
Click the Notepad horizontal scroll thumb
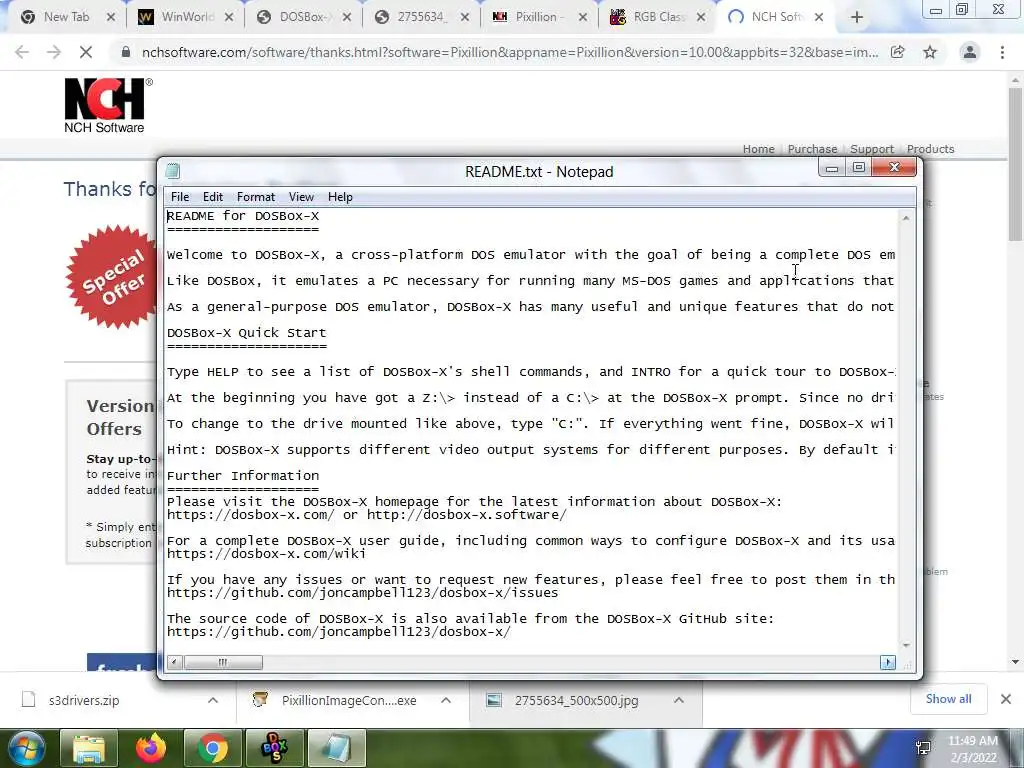point(223,662)
